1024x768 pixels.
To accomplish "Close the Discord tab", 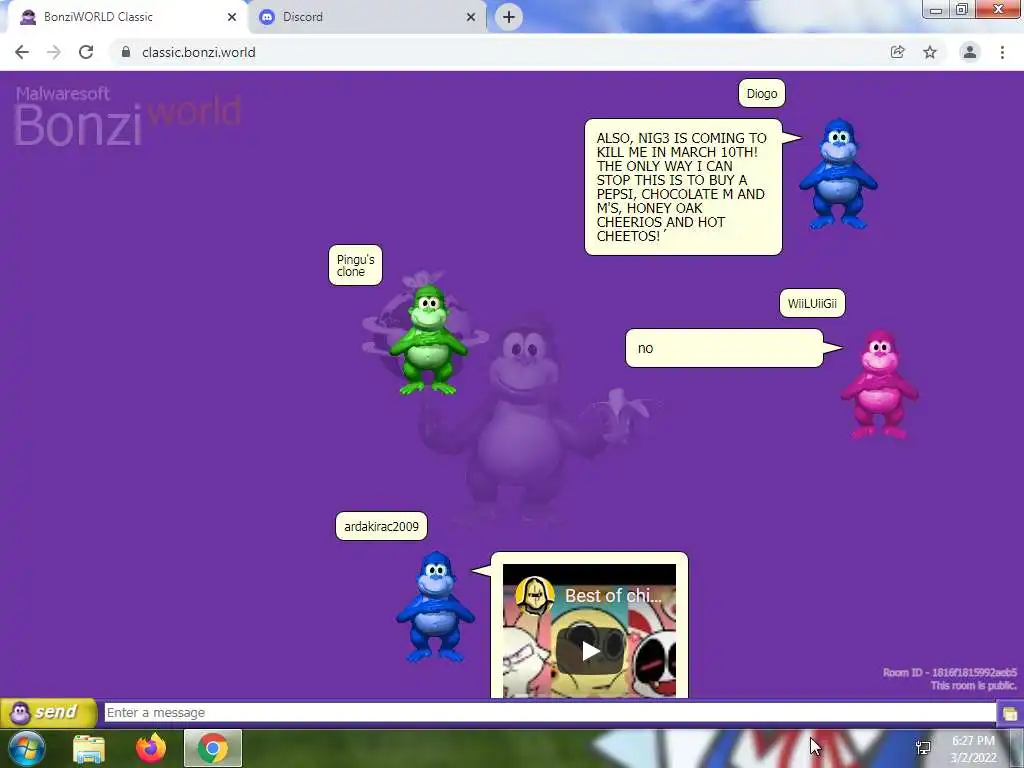I will [x=471, y=17].
